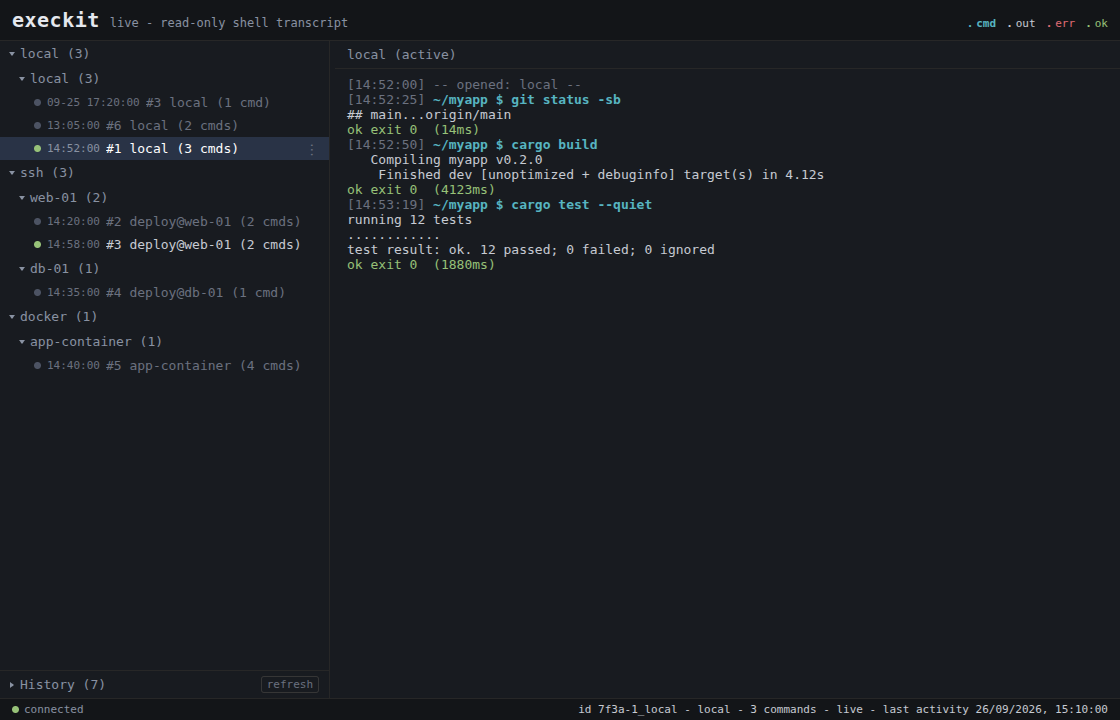
Task: Click the green connected indicator dot
Action: click(15, 709)
